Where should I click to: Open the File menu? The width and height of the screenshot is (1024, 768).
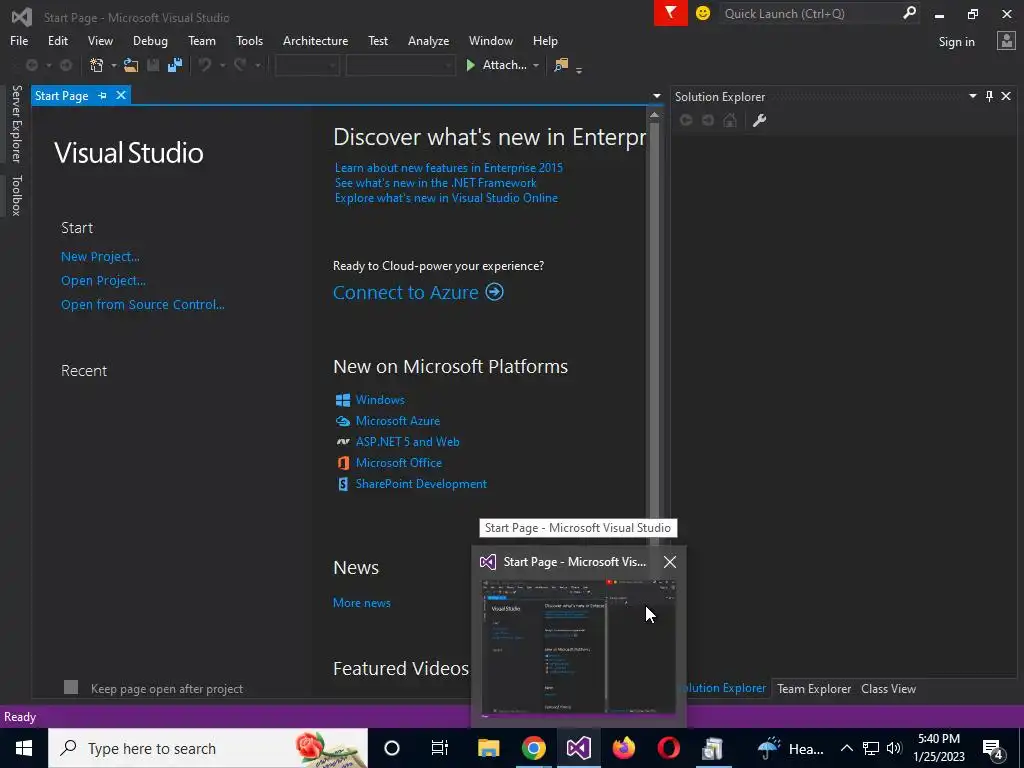(19, 40)
